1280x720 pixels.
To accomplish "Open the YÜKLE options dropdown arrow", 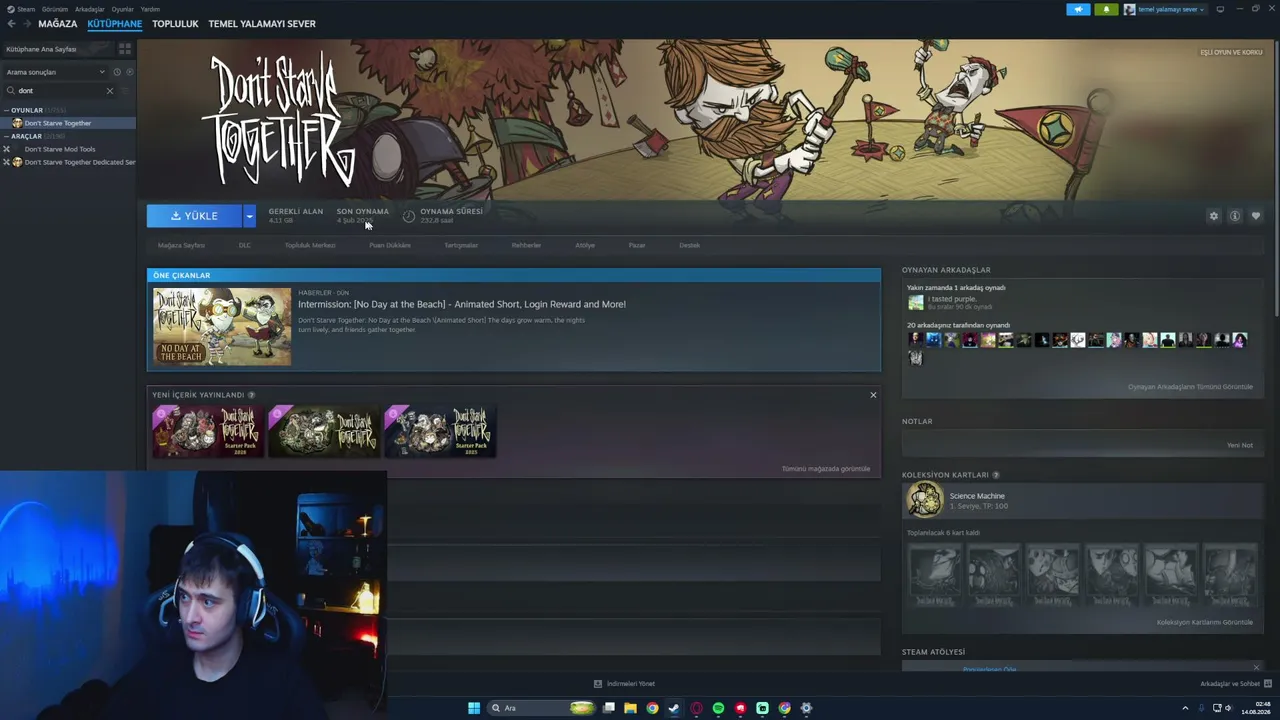I will pyautogui.click(x=249, y=216).
